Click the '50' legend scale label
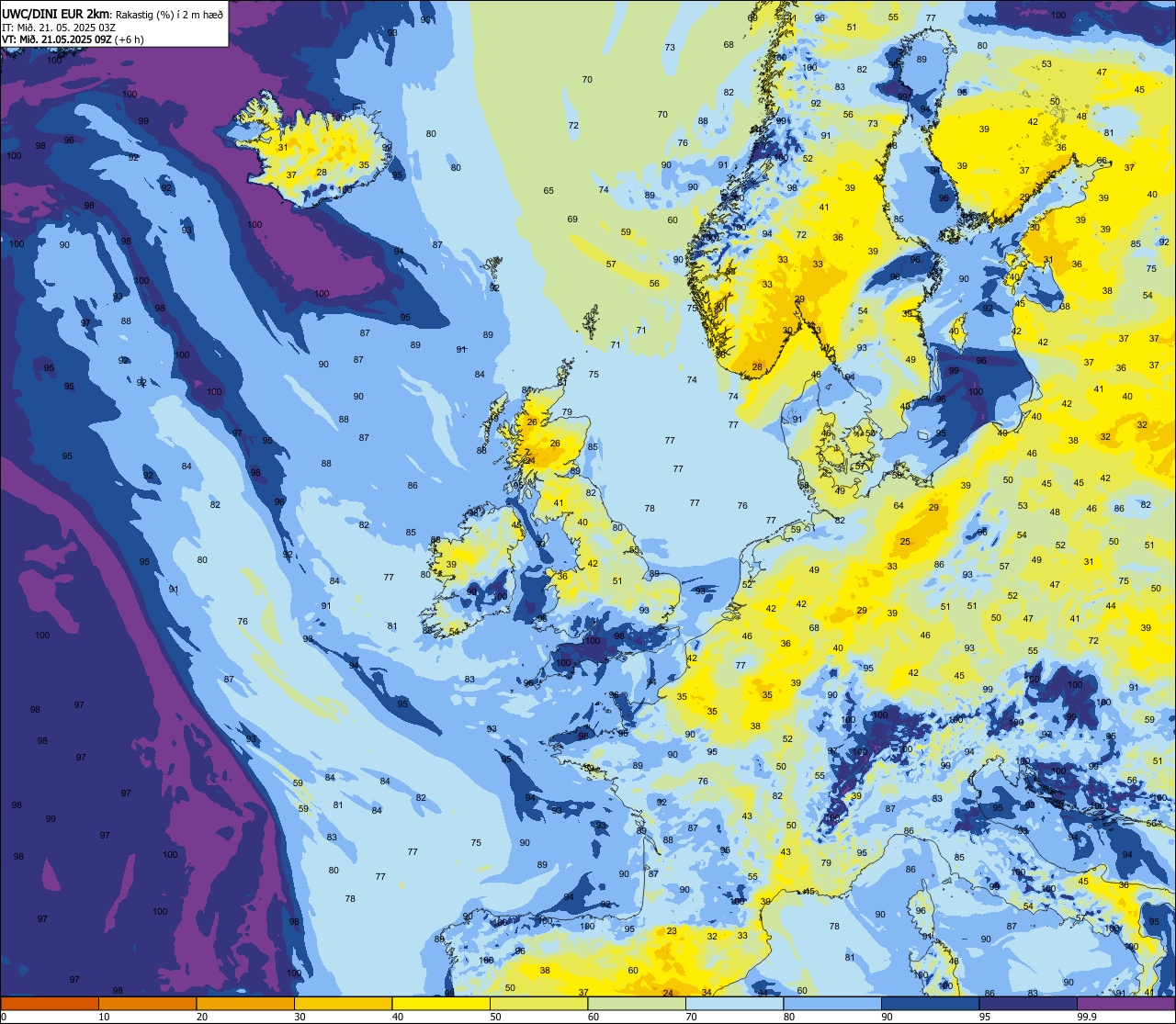This screenshot has width=1176, height=1024. [x=495, y=1017]
